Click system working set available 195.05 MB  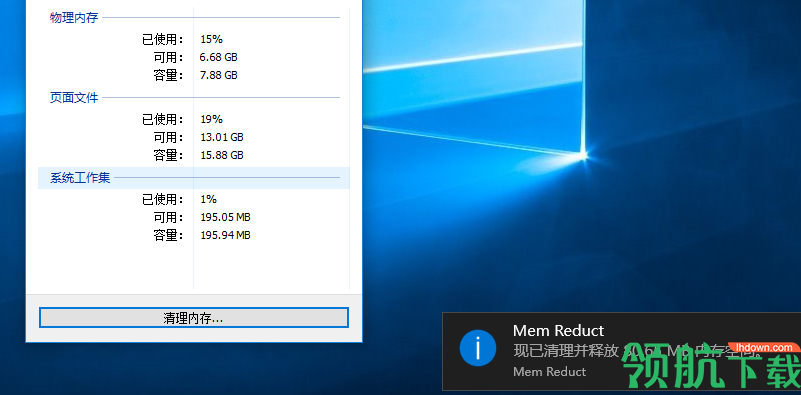(225, 217)
